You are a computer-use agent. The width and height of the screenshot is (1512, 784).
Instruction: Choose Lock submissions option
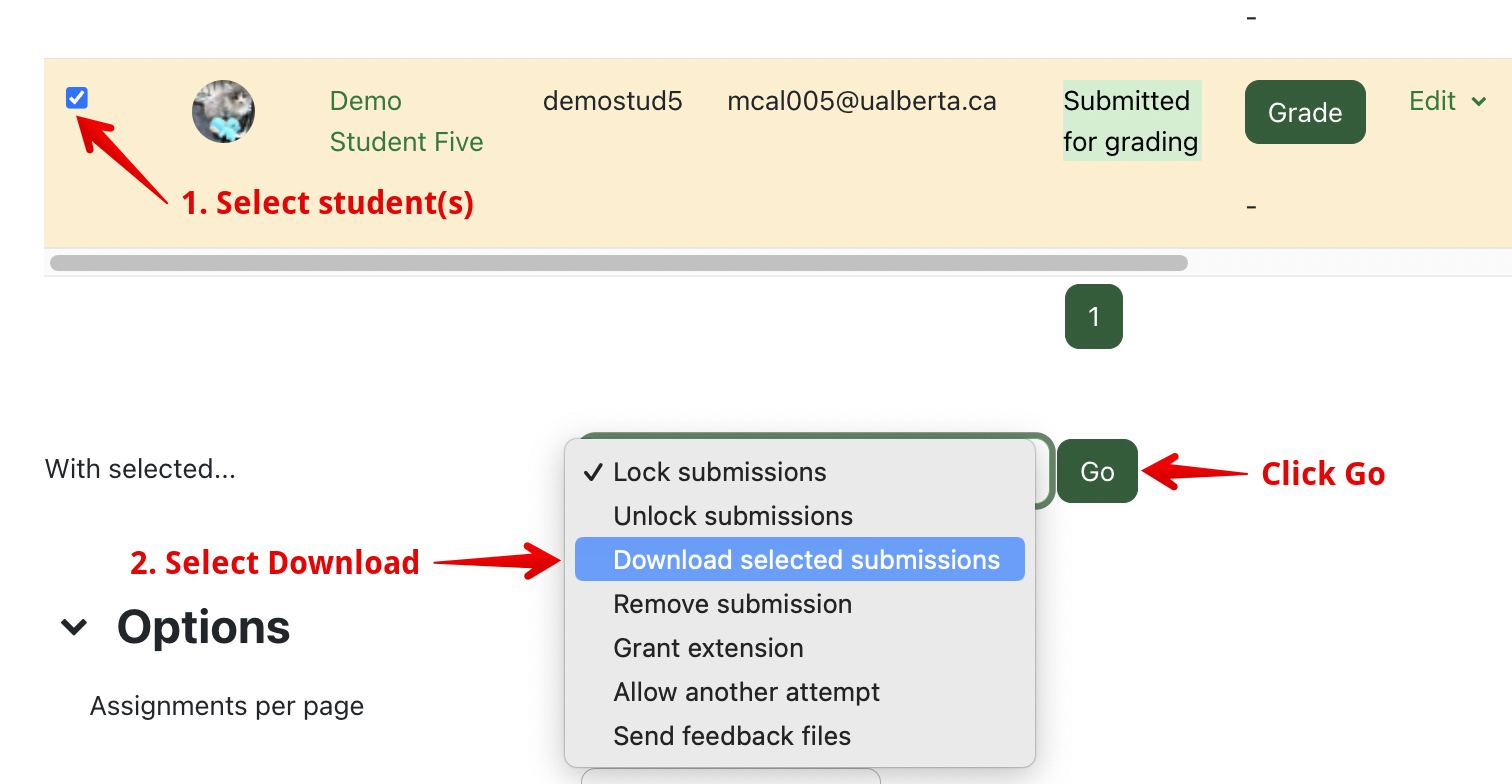coord(719,472)
